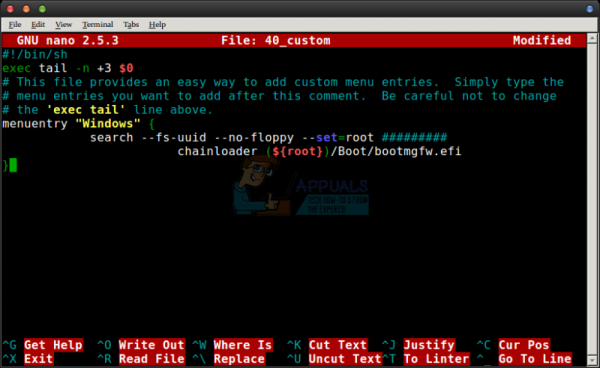Click the 'Replace' shortcut label
The width and height of the screenshot is (600, 368).
pos(239,359)
